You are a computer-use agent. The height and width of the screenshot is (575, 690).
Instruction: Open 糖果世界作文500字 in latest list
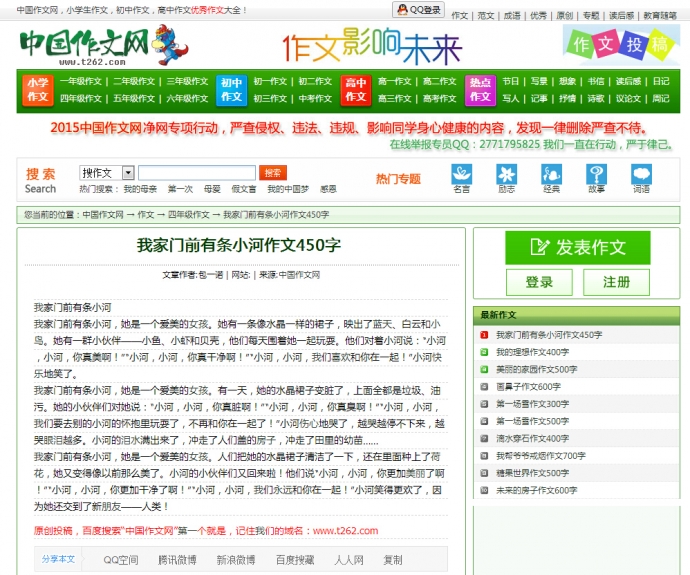pos(532,473)
